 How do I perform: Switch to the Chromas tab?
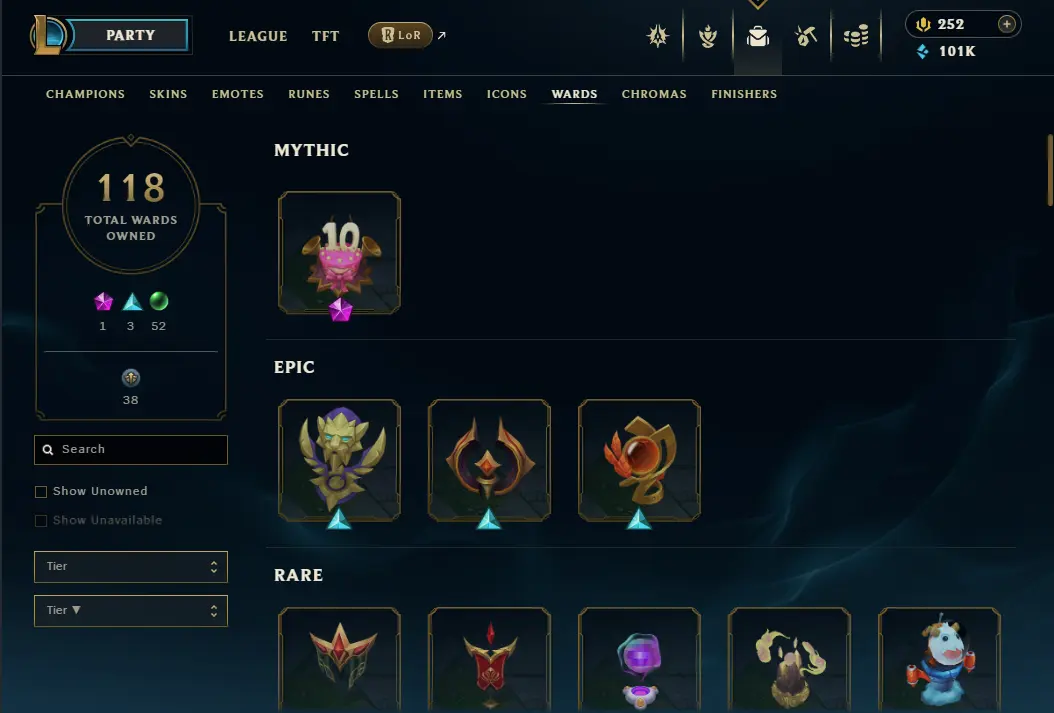point(654,94)
